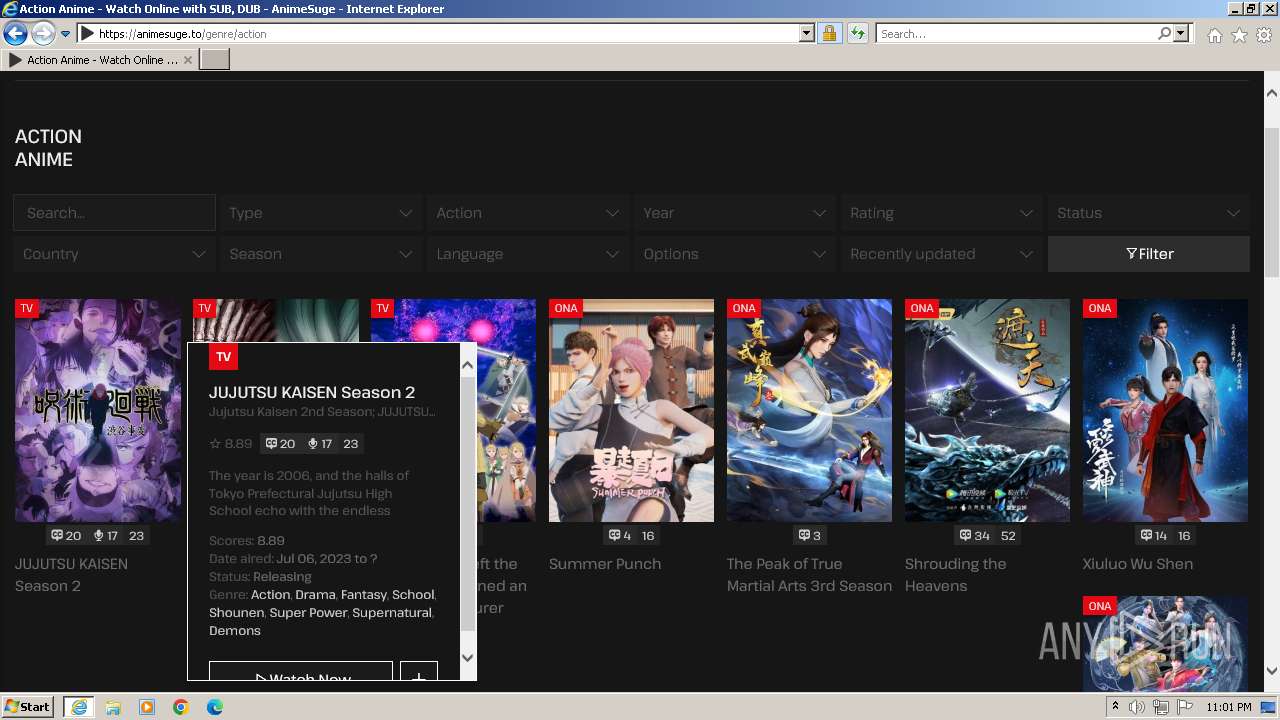Launch Chrome from the taskbar
The image size is (1280, 720).
(181, 707)
